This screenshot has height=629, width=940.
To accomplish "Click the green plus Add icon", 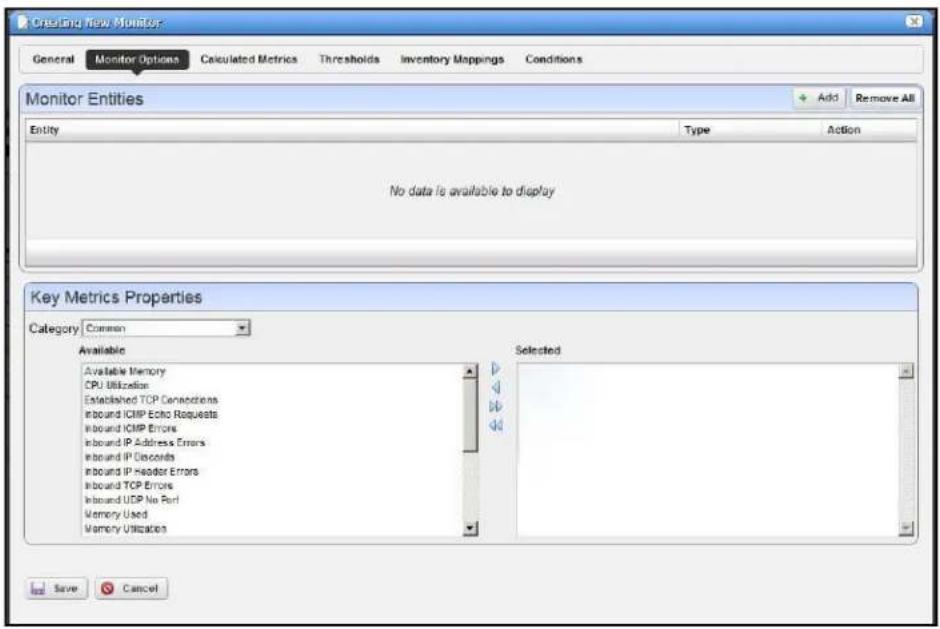I will [x=803, y=98].
